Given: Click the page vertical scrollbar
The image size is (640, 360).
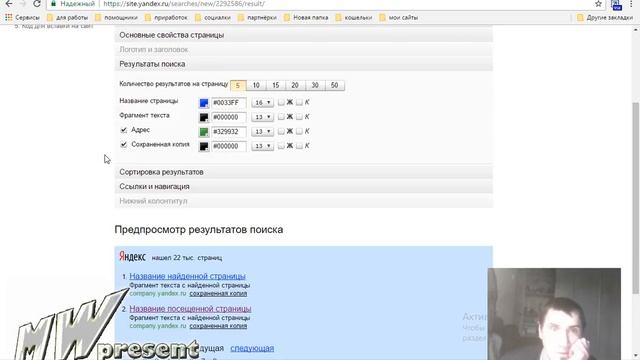Looking at the screenshot, I should click(636, 198).
